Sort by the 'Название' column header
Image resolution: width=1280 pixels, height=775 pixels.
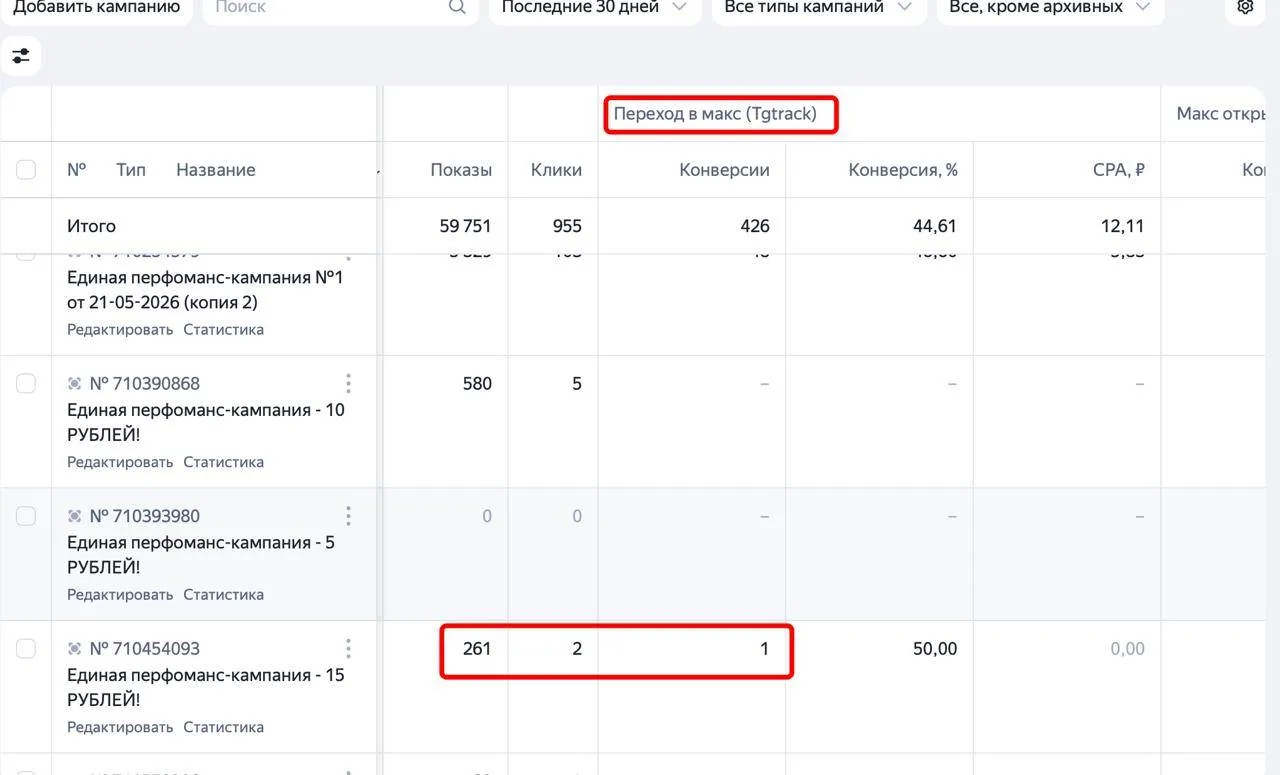[x=216, y=169]
